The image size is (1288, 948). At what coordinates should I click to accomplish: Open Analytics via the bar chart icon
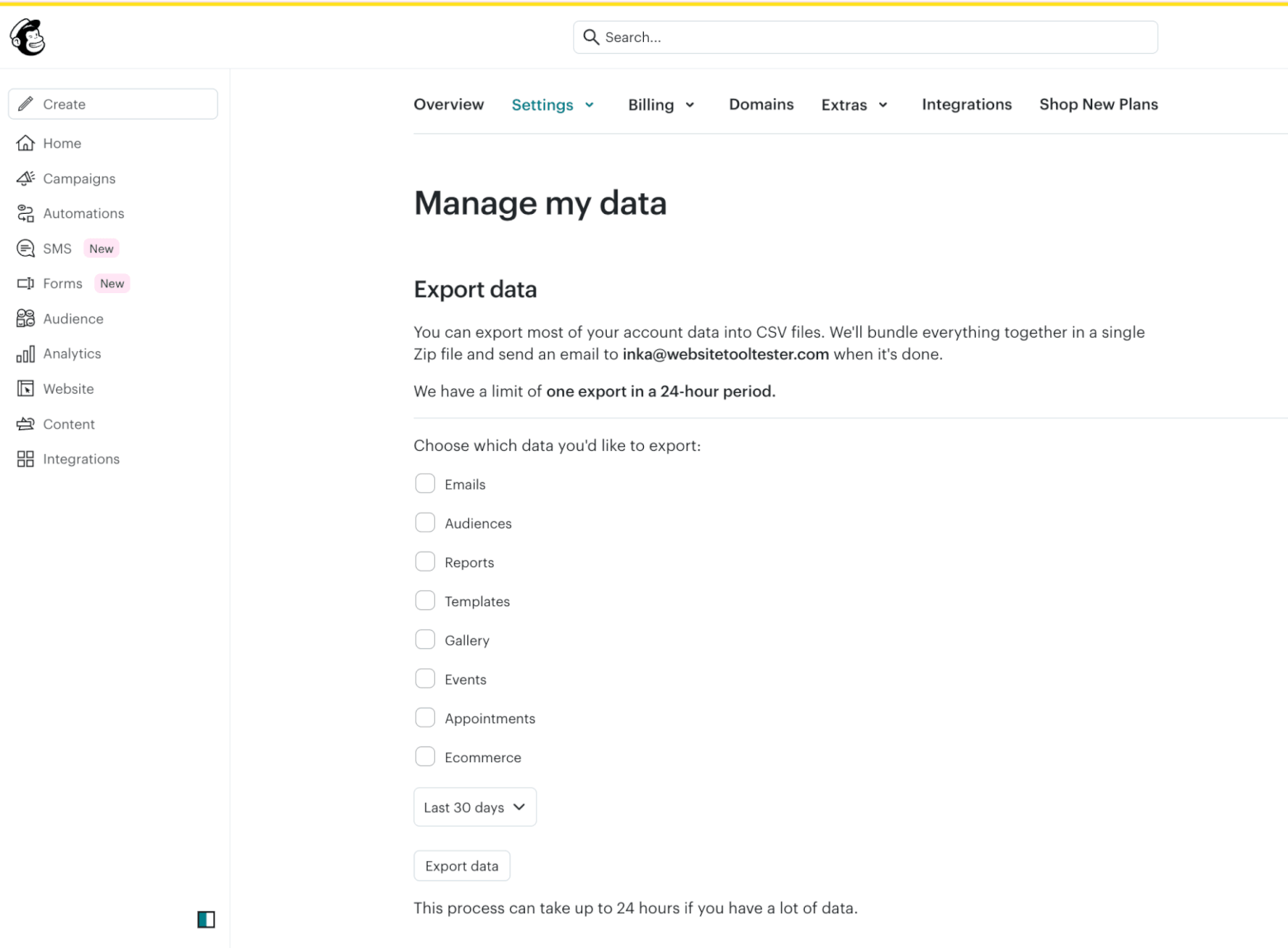26,353
